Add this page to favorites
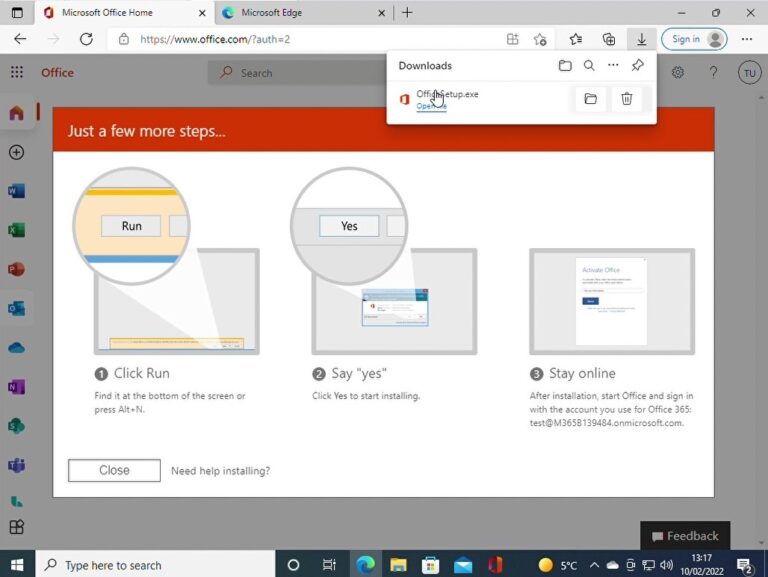Screen dimensions: 768x577 pyautogui.click(x=540, y=39)
